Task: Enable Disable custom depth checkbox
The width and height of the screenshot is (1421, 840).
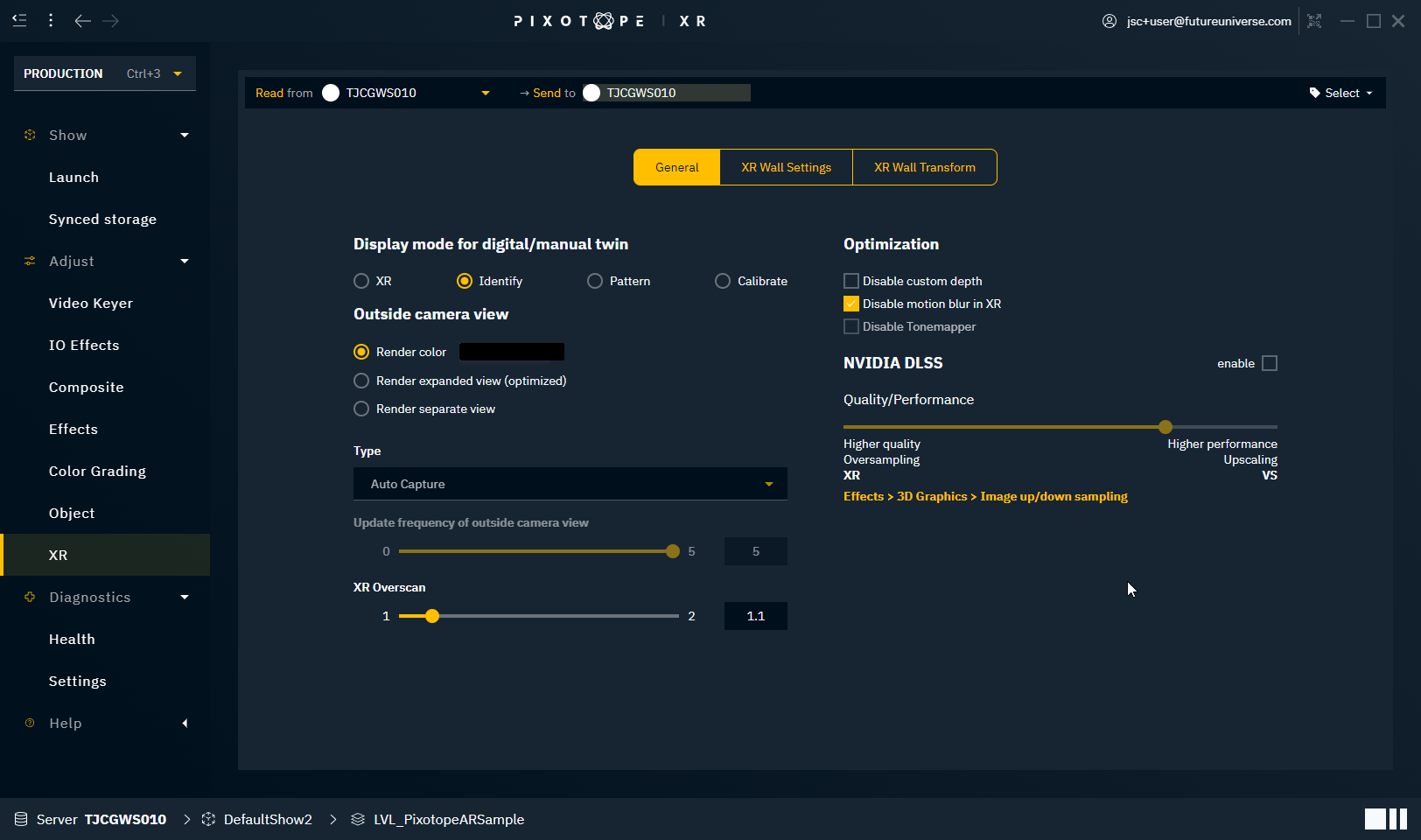Action: (850, 281)
